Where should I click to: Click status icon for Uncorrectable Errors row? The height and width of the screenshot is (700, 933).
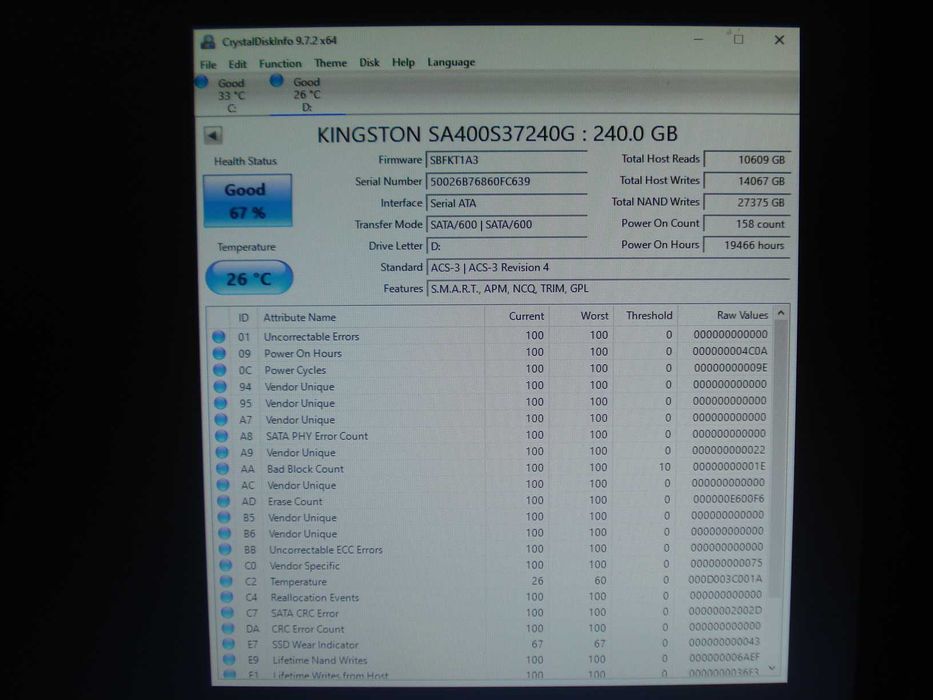pos(218,337)
